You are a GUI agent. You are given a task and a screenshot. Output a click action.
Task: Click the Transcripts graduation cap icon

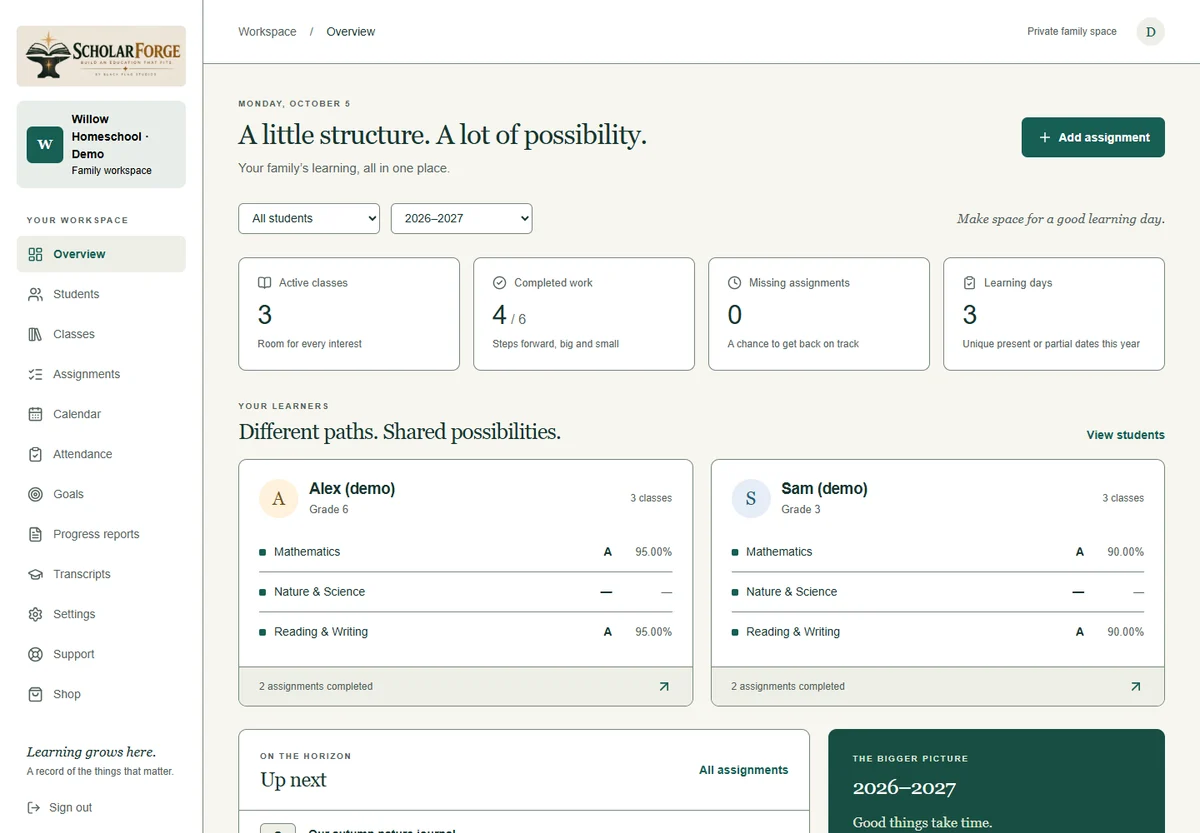pos(36,574)
